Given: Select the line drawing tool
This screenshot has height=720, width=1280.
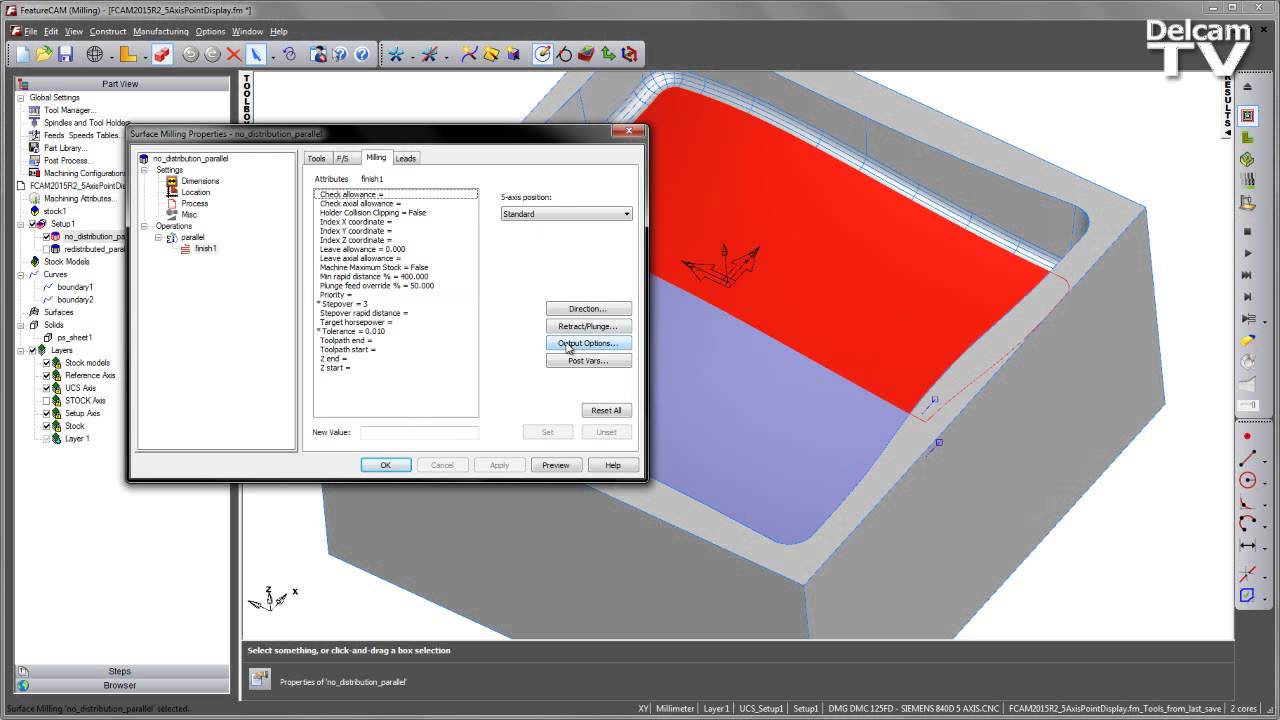Looking at the screenshot, I should [1247, 458].
